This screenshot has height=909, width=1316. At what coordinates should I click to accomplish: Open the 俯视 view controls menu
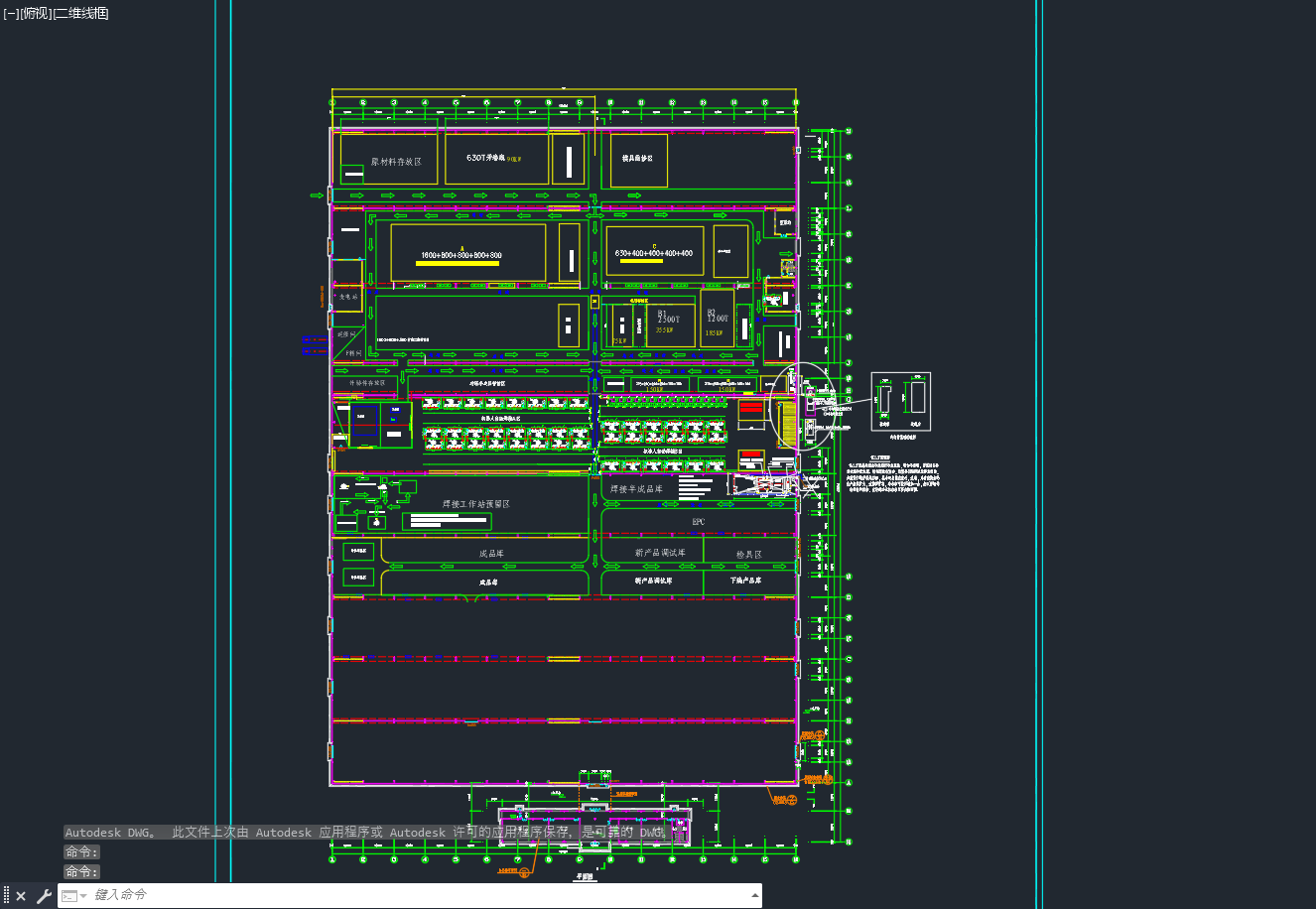[x=35, y=14]
